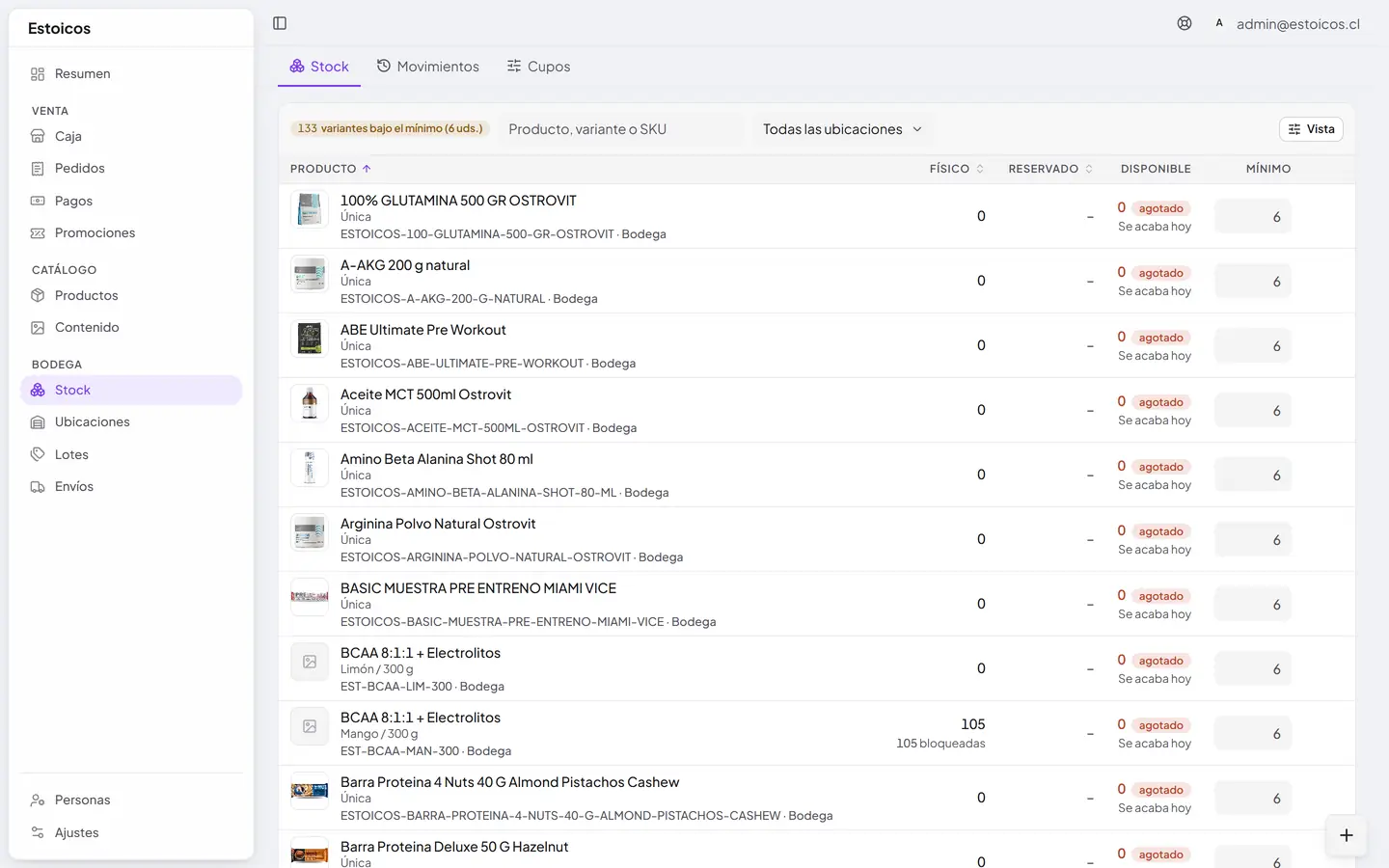Viewport: 1389px width, 868px height.
Task: Open the Amino Beta Alanina Shot thumbnail
Action: [x=310, y=468]
